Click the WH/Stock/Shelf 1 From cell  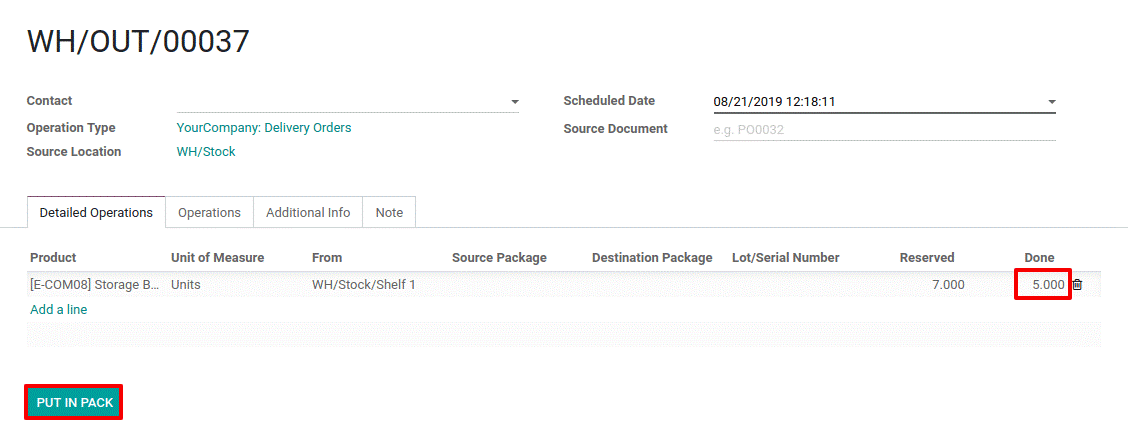click(364, 285)
